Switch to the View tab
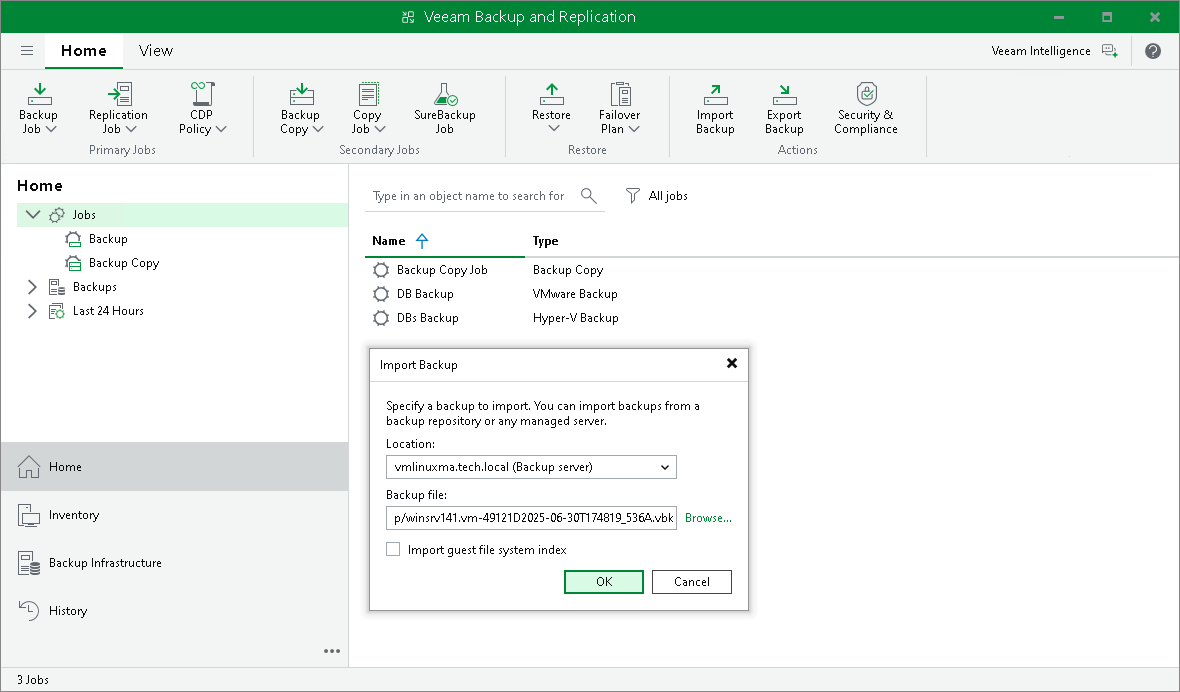Viewport: 1180px width, 692px height. [x=155, y=50]
